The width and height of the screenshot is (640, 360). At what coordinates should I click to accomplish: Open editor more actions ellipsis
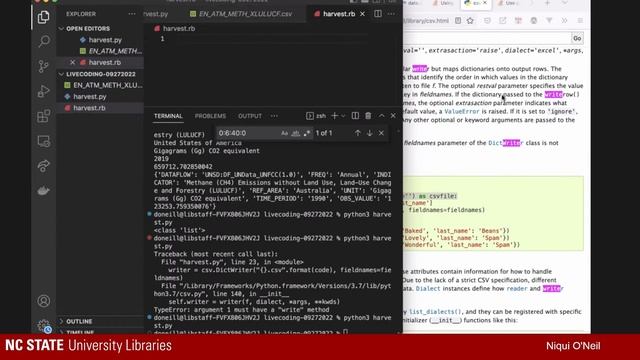[x=391, y=14]
